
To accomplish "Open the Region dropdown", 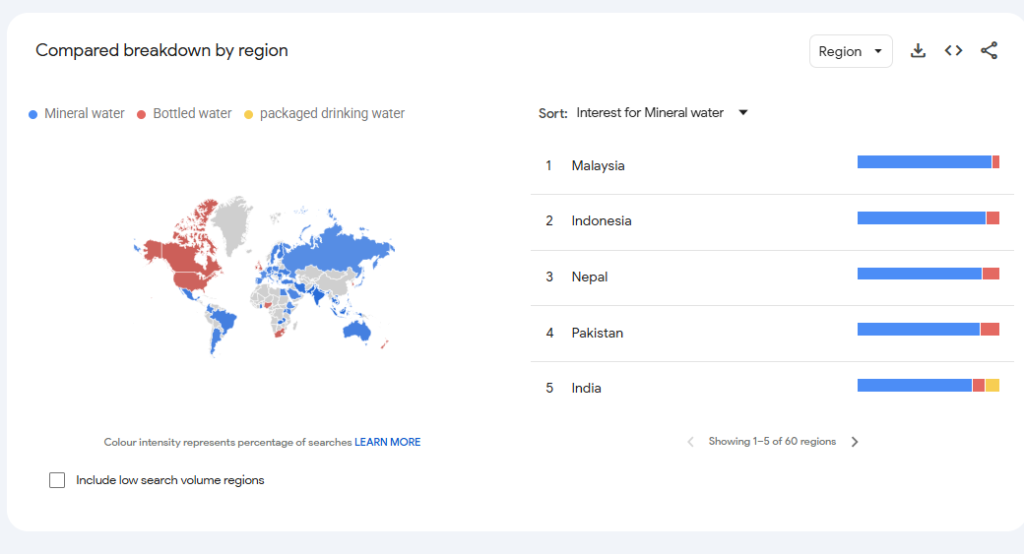I will coord(850,51).
